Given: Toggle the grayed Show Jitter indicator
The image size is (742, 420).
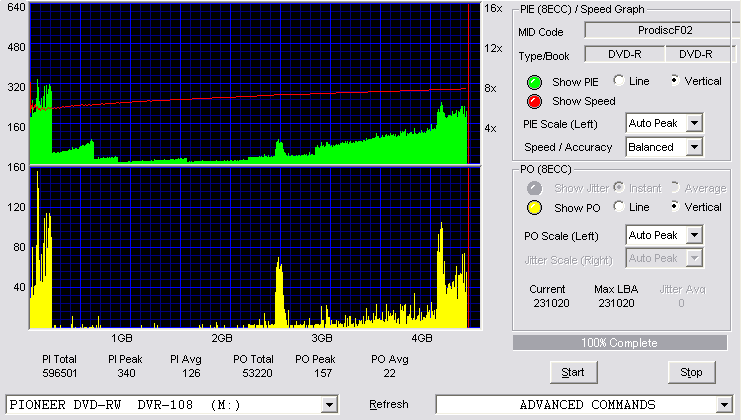Looking at the screenshot, I should (x=534, y=188).
